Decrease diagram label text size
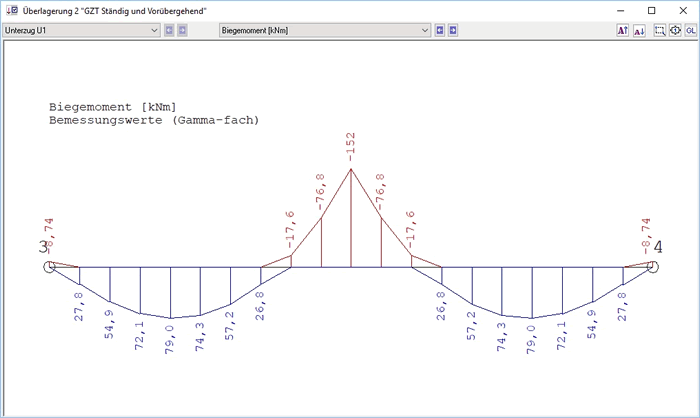 point(639,30)
